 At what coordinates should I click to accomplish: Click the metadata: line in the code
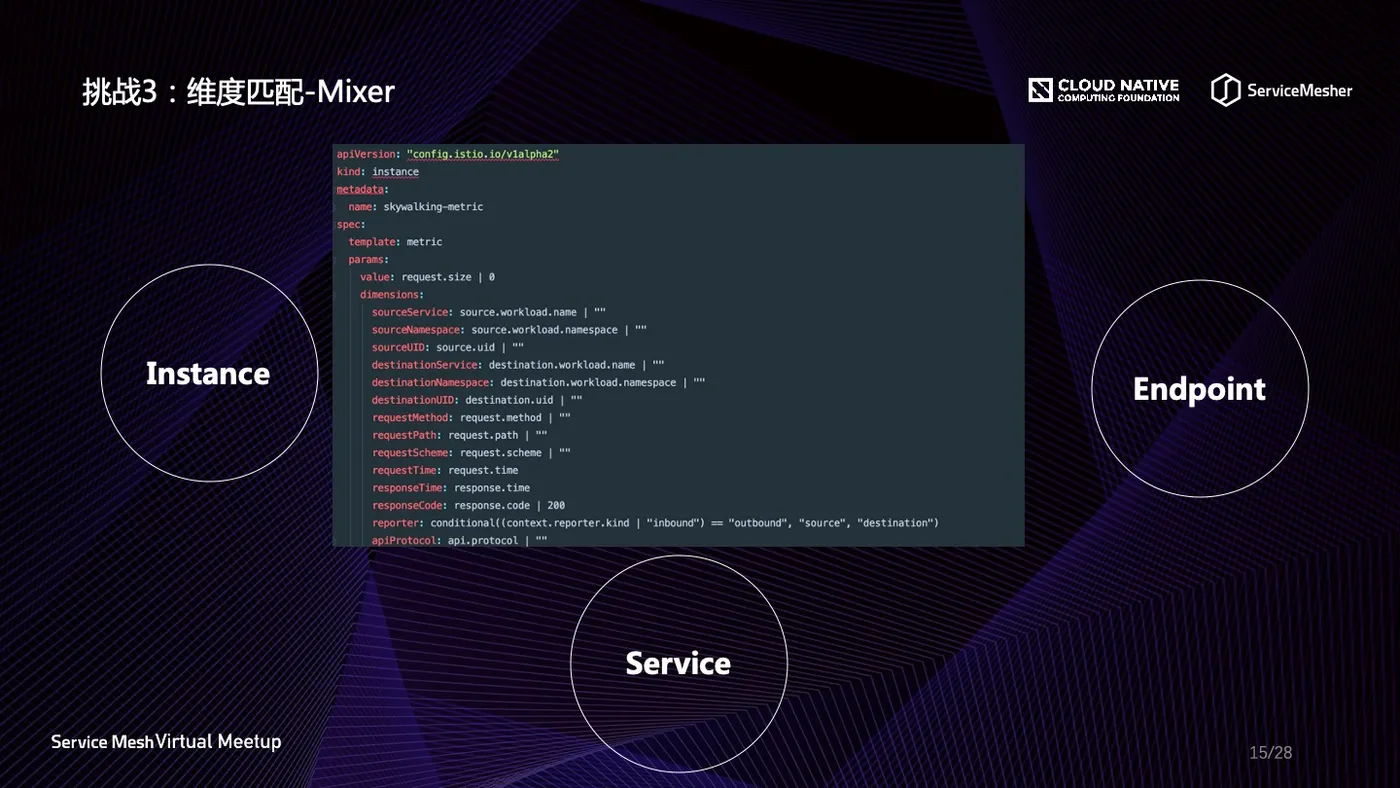point(362,189)
